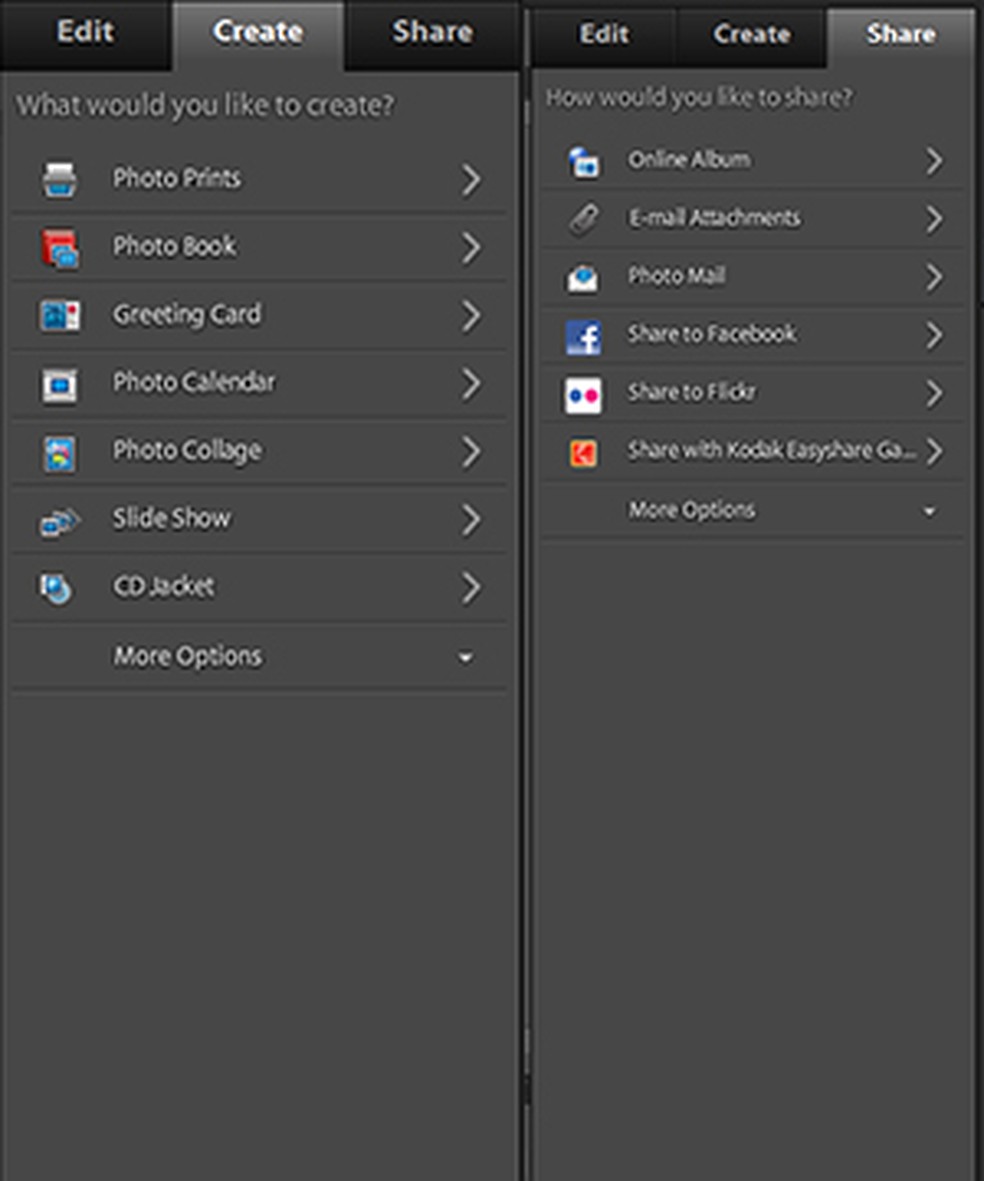Click the Flickr dots icon
This screenshot has width=984, height=1181.
pos(583,395)
